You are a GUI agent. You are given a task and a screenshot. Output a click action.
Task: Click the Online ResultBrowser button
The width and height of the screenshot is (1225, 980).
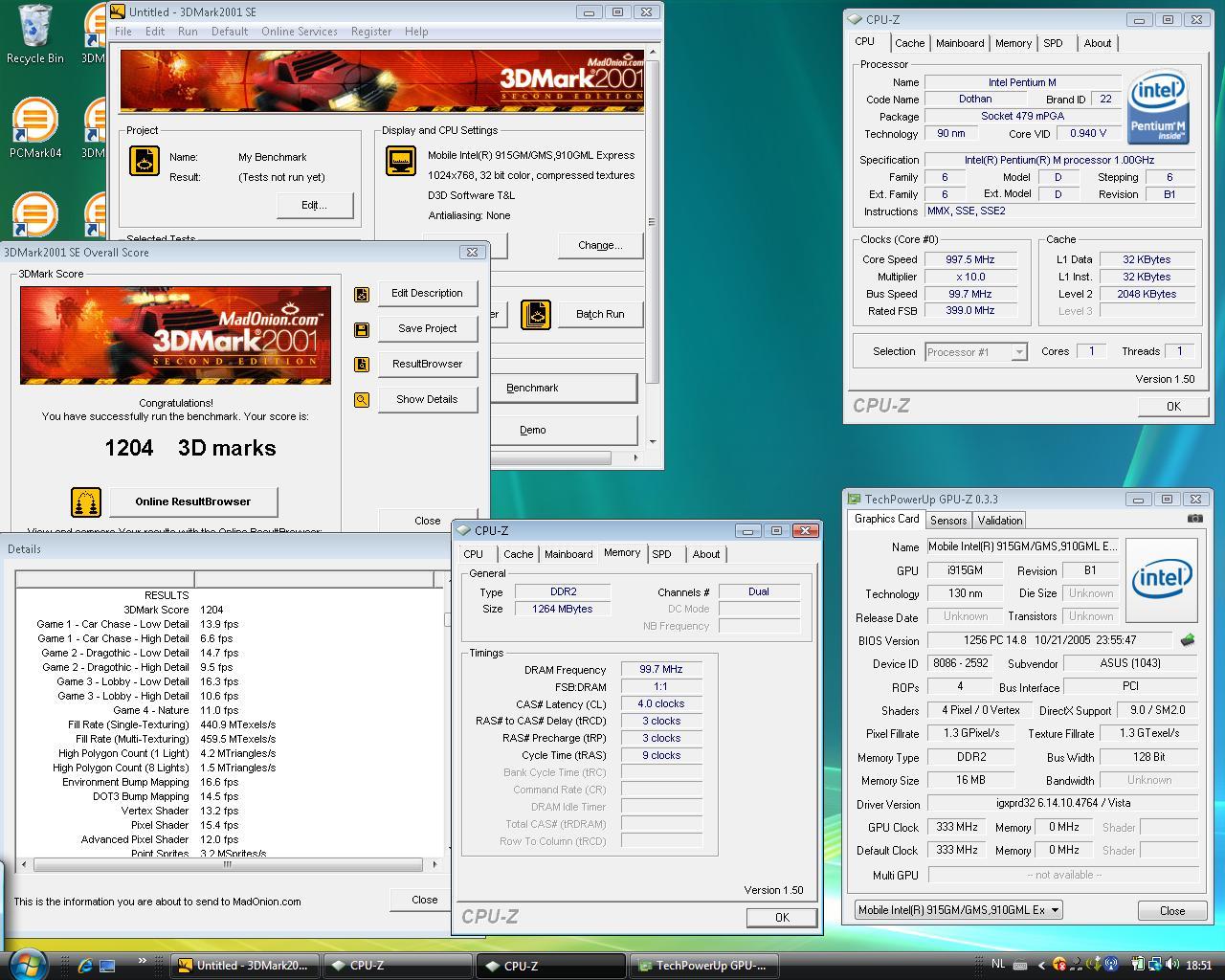point(193,501)
